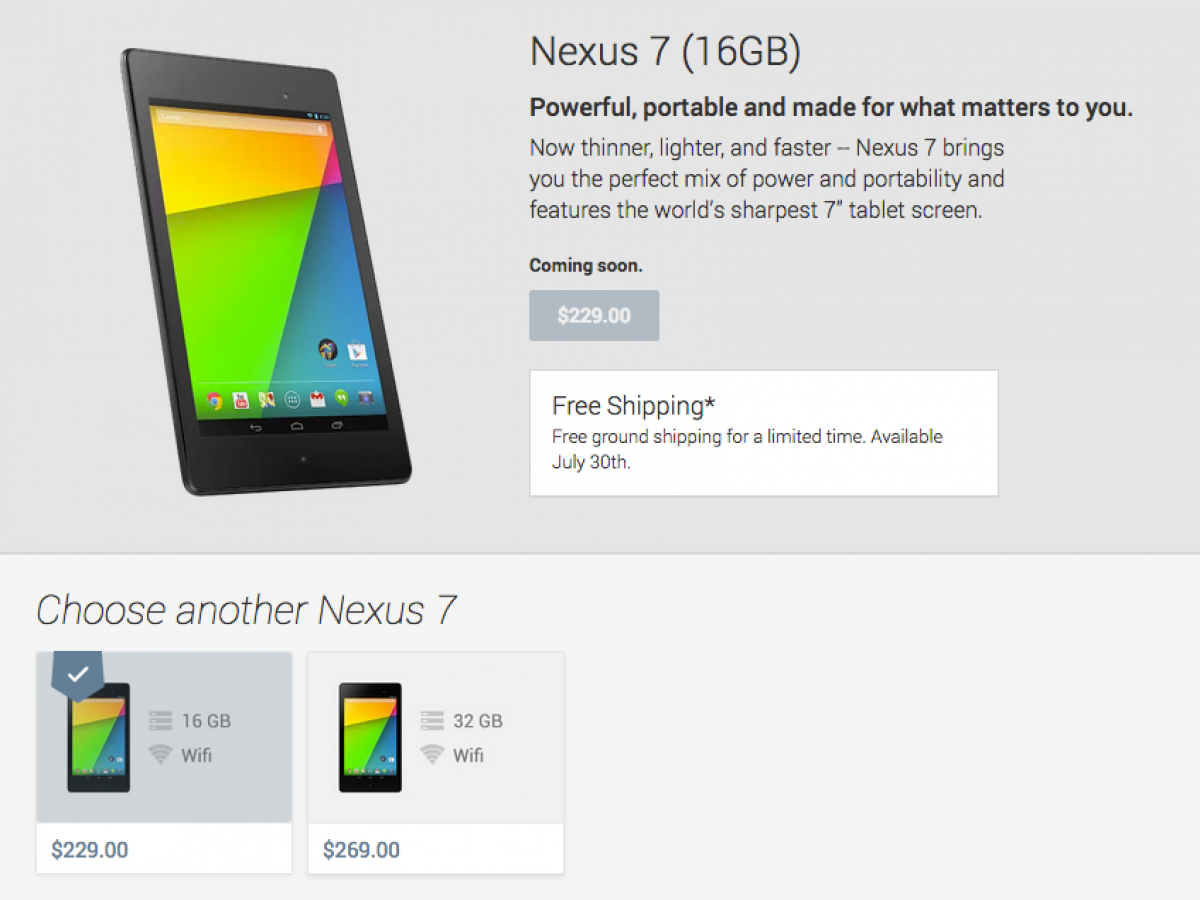Select the 16 GB Wifi Nexus 7 card

[164, 762]
